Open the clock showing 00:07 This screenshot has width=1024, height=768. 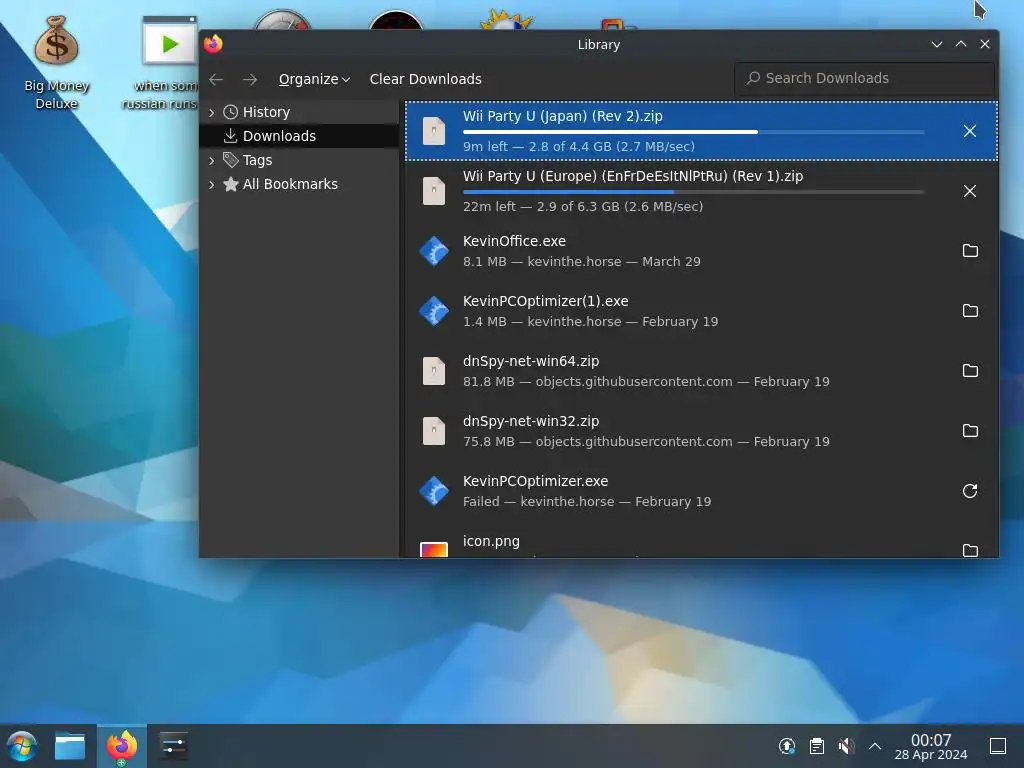(931, 746)
